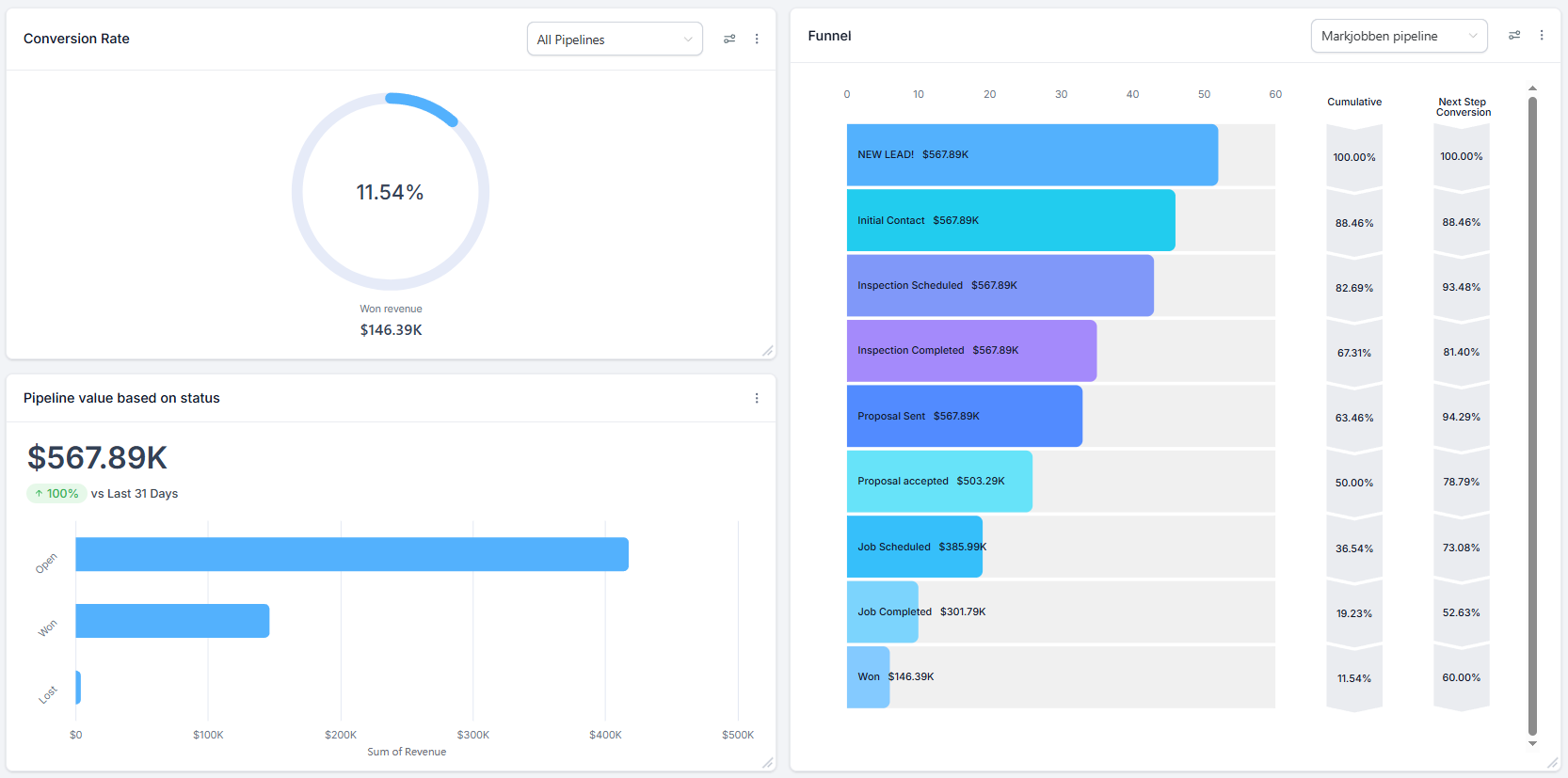Select the NEW LEAD! funnel bar
Screen dimensions: 1568x778
click(x=1032, y=155)
